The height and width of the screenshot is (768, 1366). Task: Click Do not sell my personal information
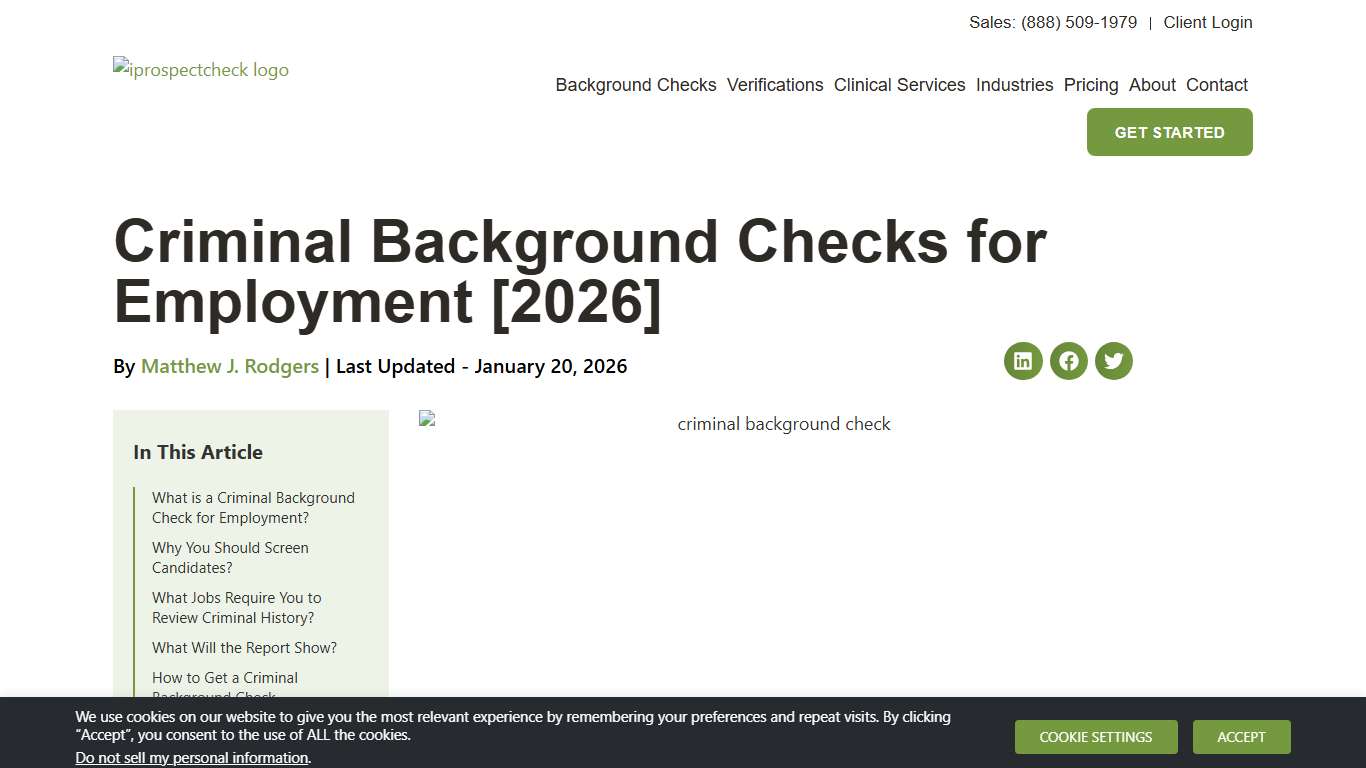click(x=191, y=757)
